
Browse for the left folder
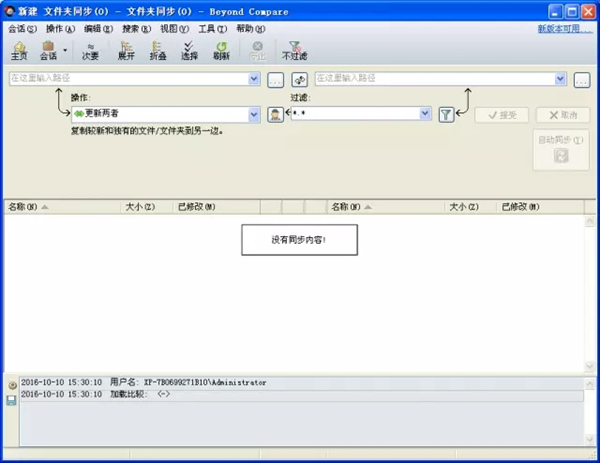276,80
